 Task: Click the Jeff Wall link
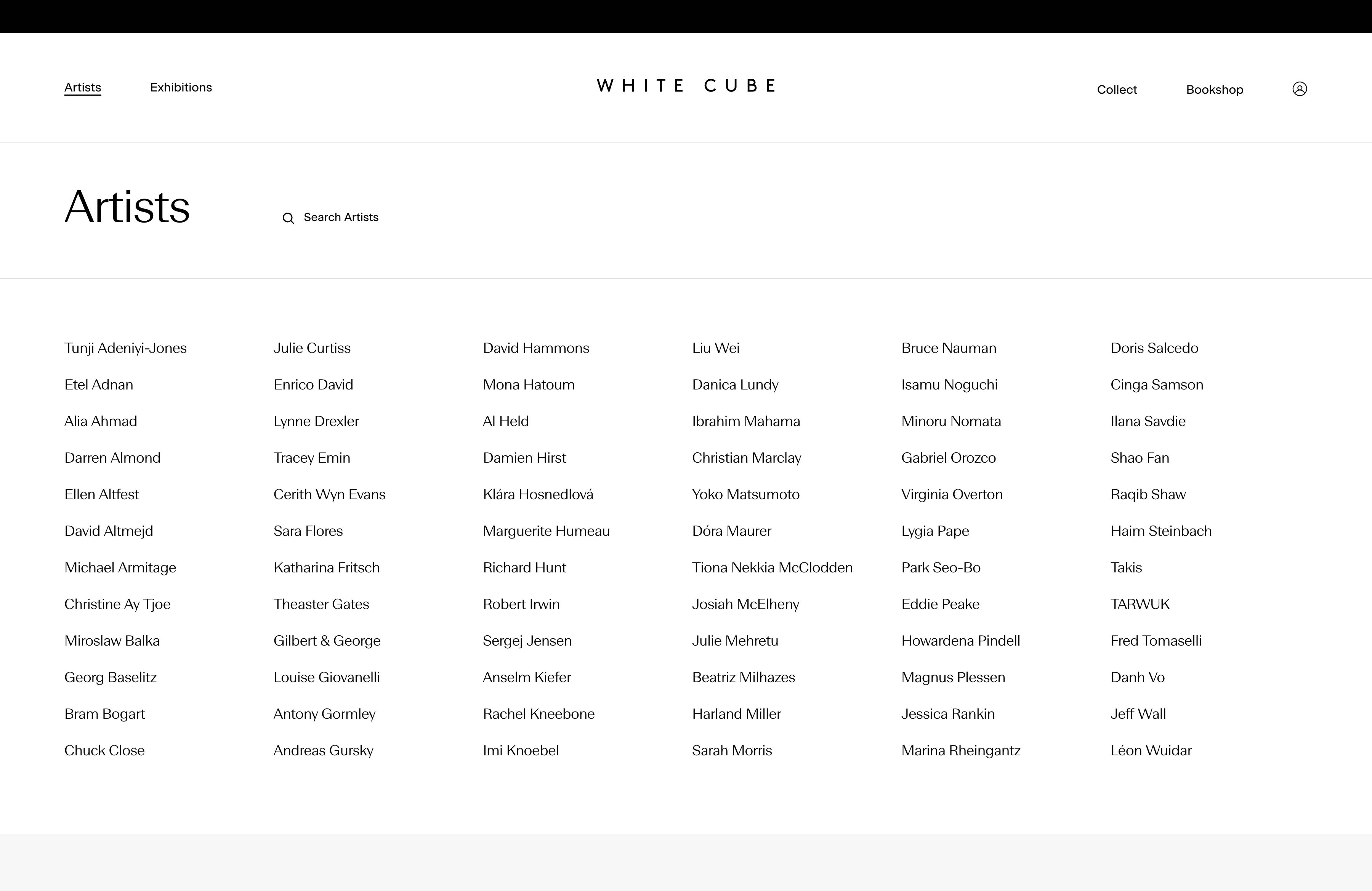coord(1138,714)
